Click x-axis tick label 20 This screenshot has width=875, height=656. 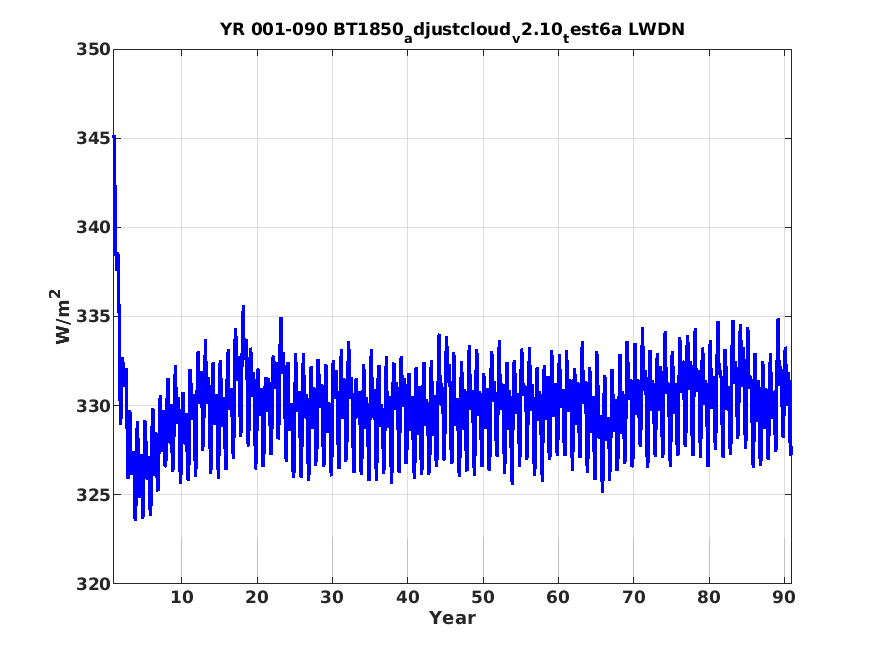pos(257,597)
